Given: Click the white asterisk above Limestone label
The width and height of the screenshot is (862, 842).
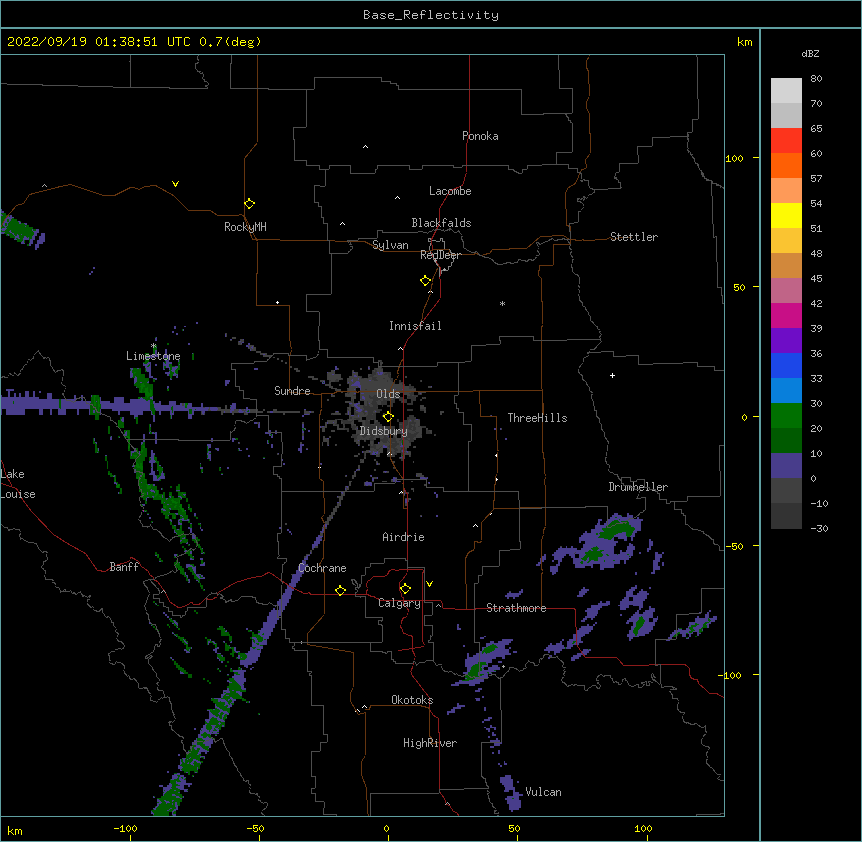Looking at the screenshot, I should [x=153, y=346].
